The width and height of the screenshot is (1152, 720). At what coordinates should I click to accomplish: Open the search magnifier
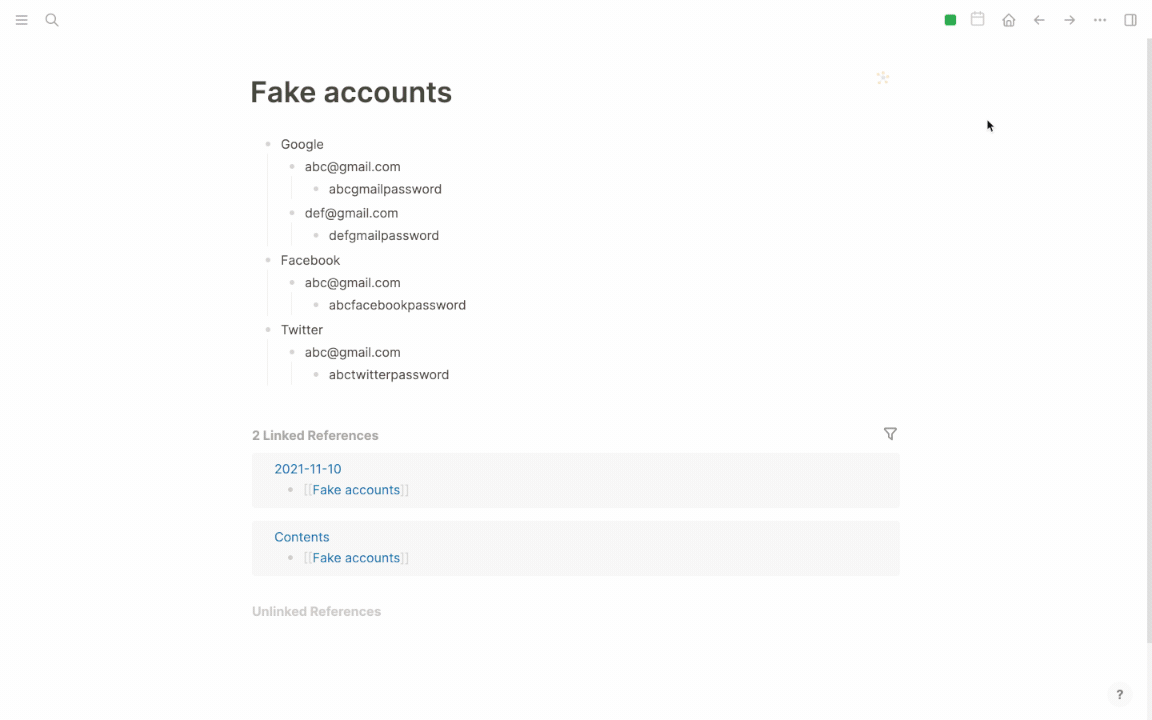[51, 20]
